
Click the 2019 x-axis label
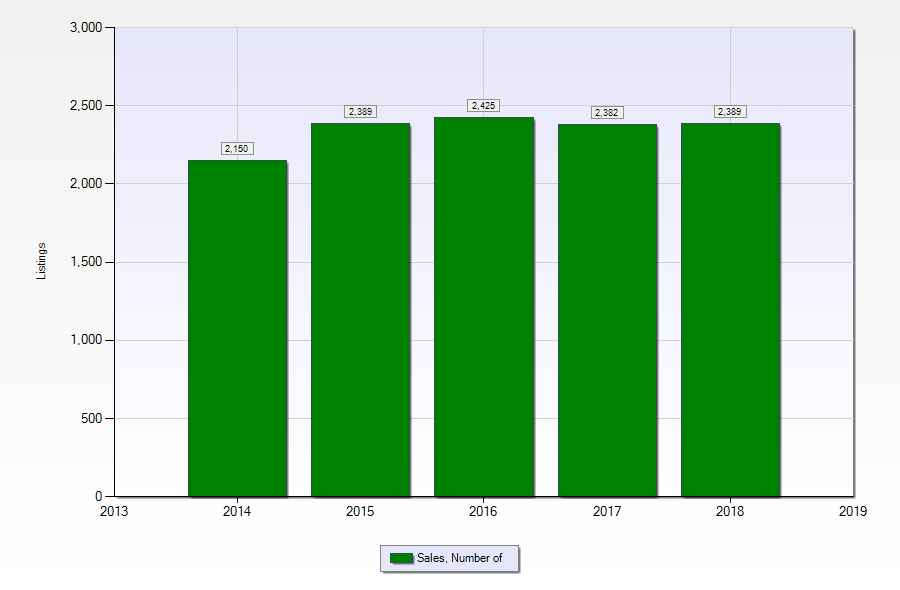pos(853,511)
